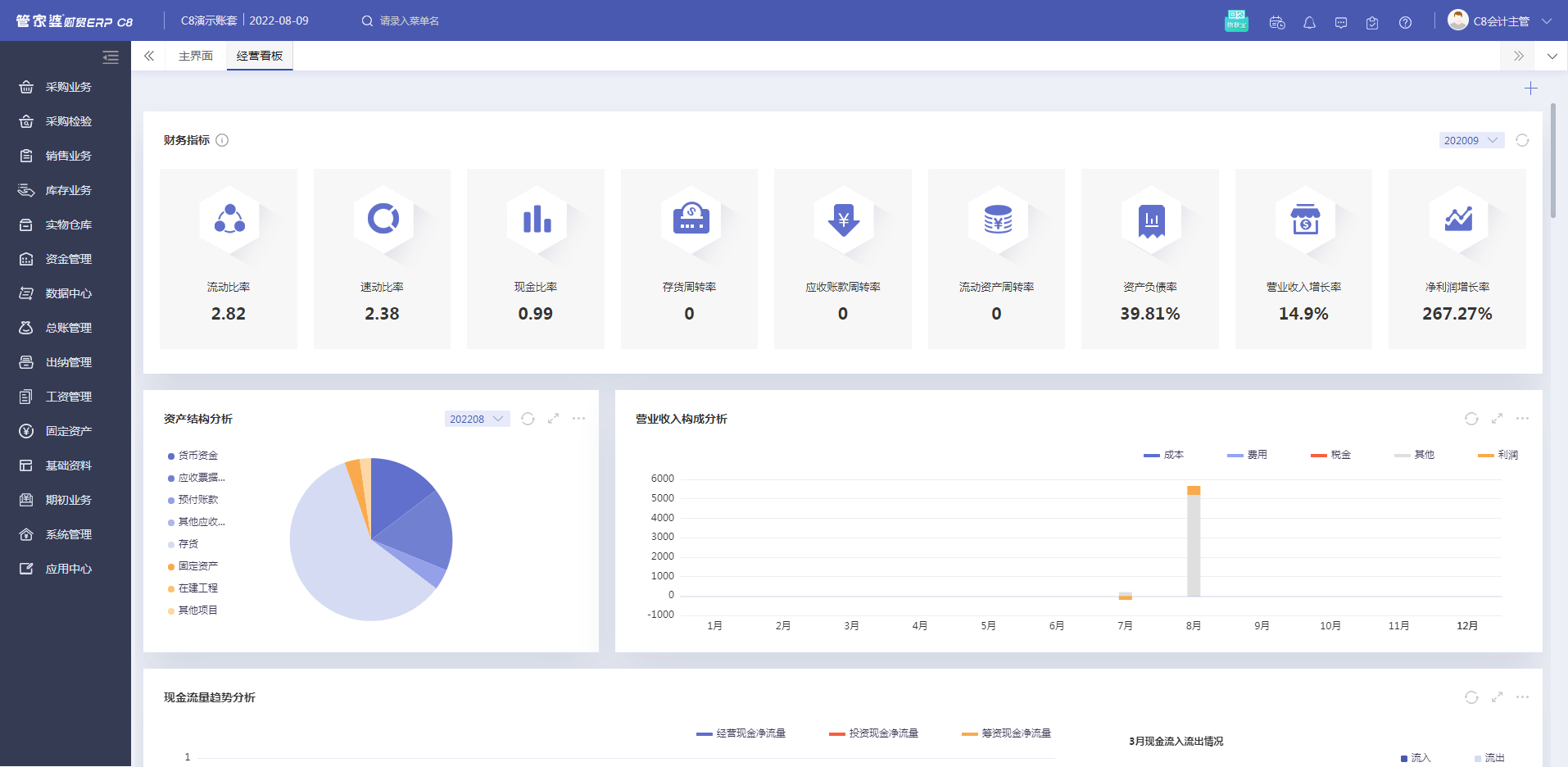Switch to the 主界面 tab
The image size is (1568, 767).
[x=196, y=56]
